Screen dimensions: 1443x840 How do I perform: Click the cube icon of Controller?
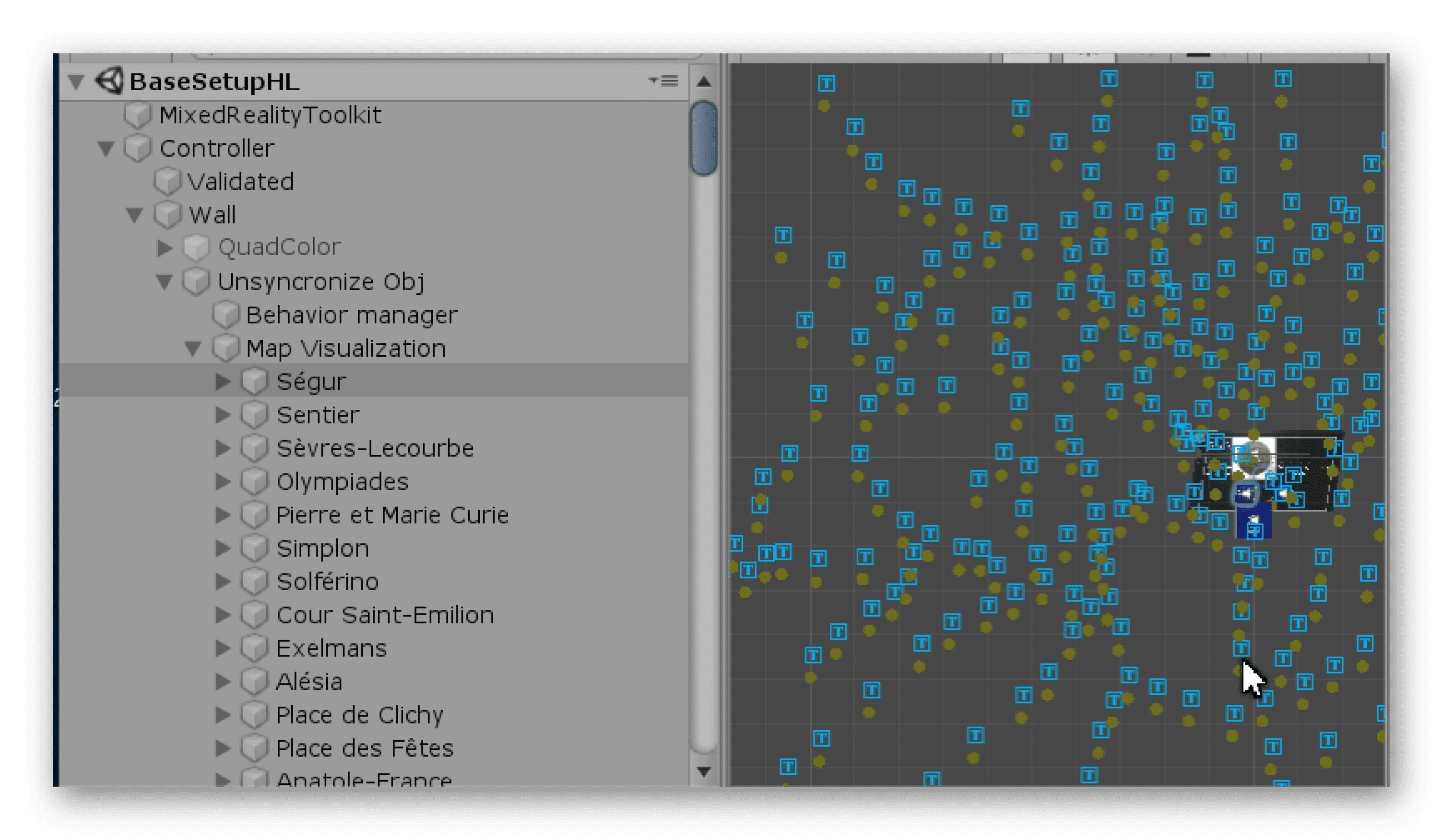tap(138, 148)
